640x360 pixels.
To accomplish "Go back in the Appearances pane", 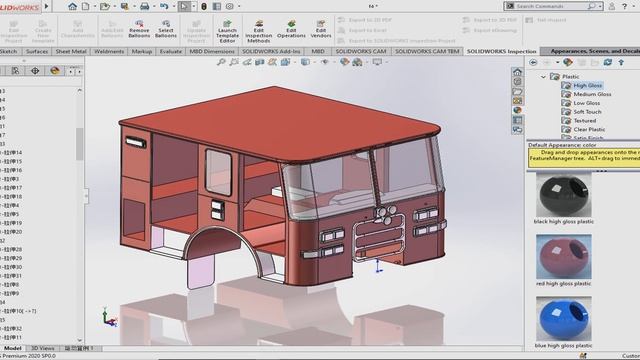I will 533,62.
